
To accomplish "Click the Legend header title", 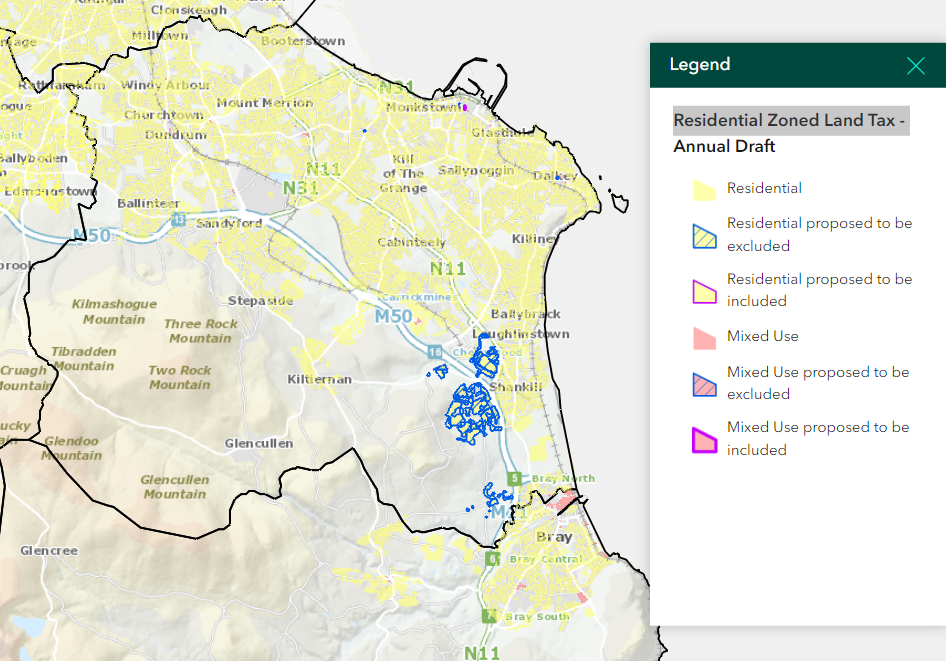I will [700, 65].
